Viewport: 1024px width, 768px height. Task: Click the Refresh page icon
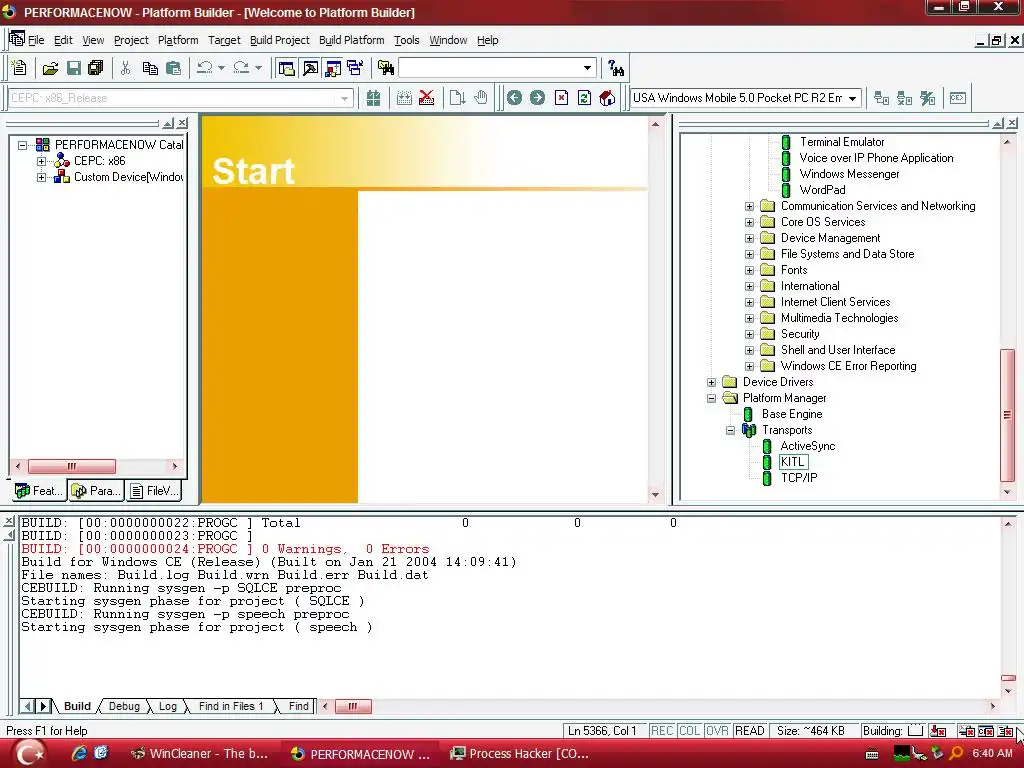(x=584, y=98)
